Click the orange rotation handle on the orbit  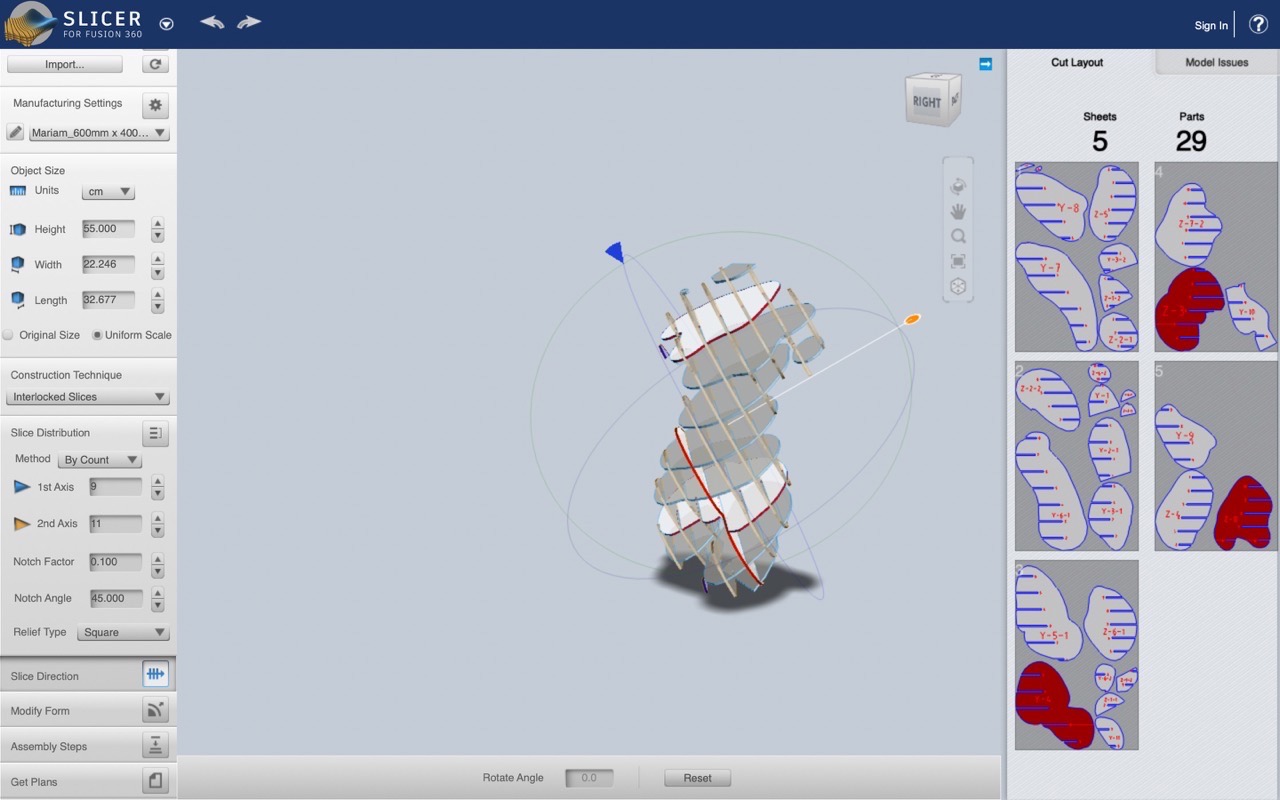[912, 319]
